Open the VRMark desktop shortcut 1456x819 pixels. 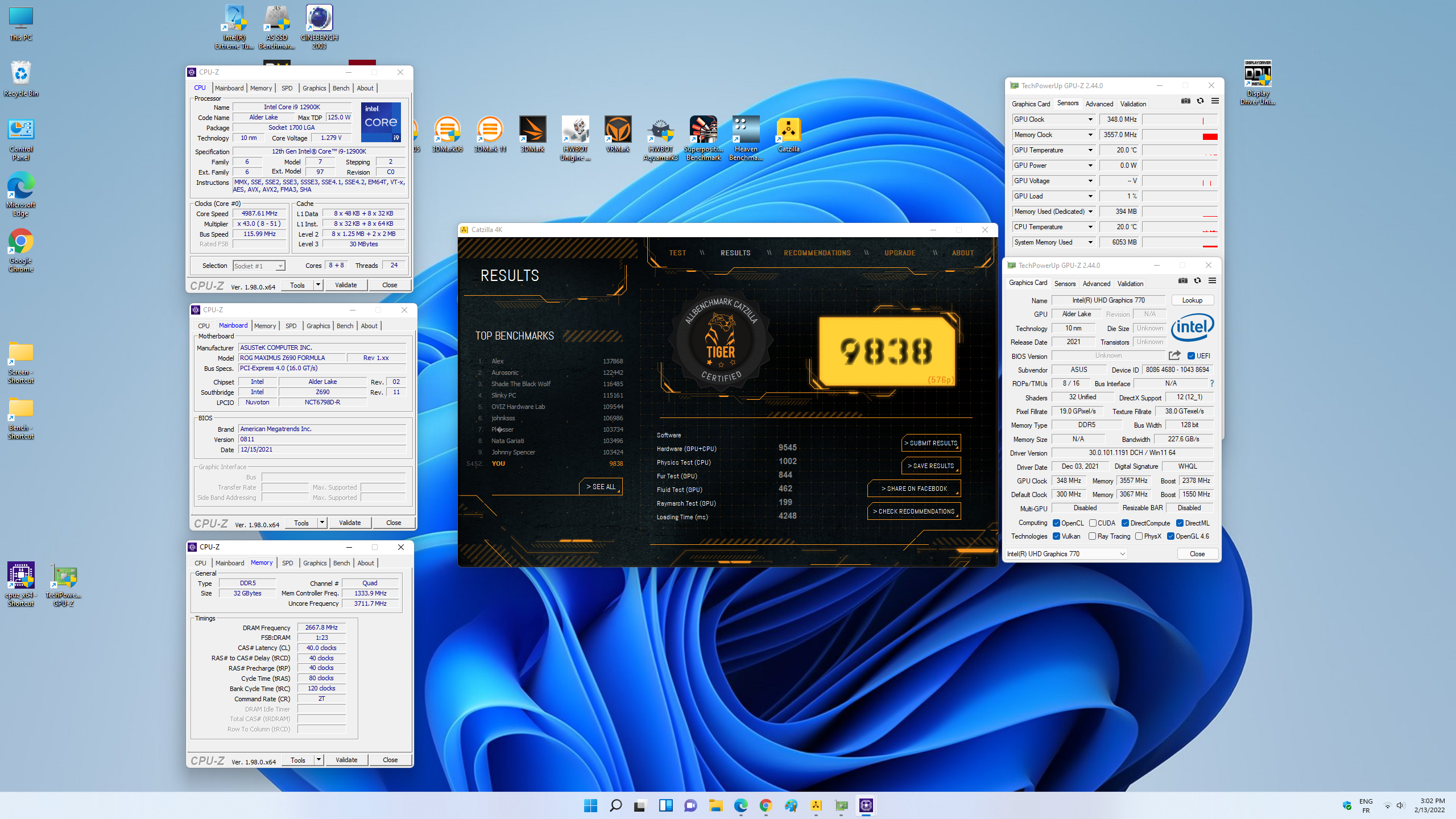[618, 135]
